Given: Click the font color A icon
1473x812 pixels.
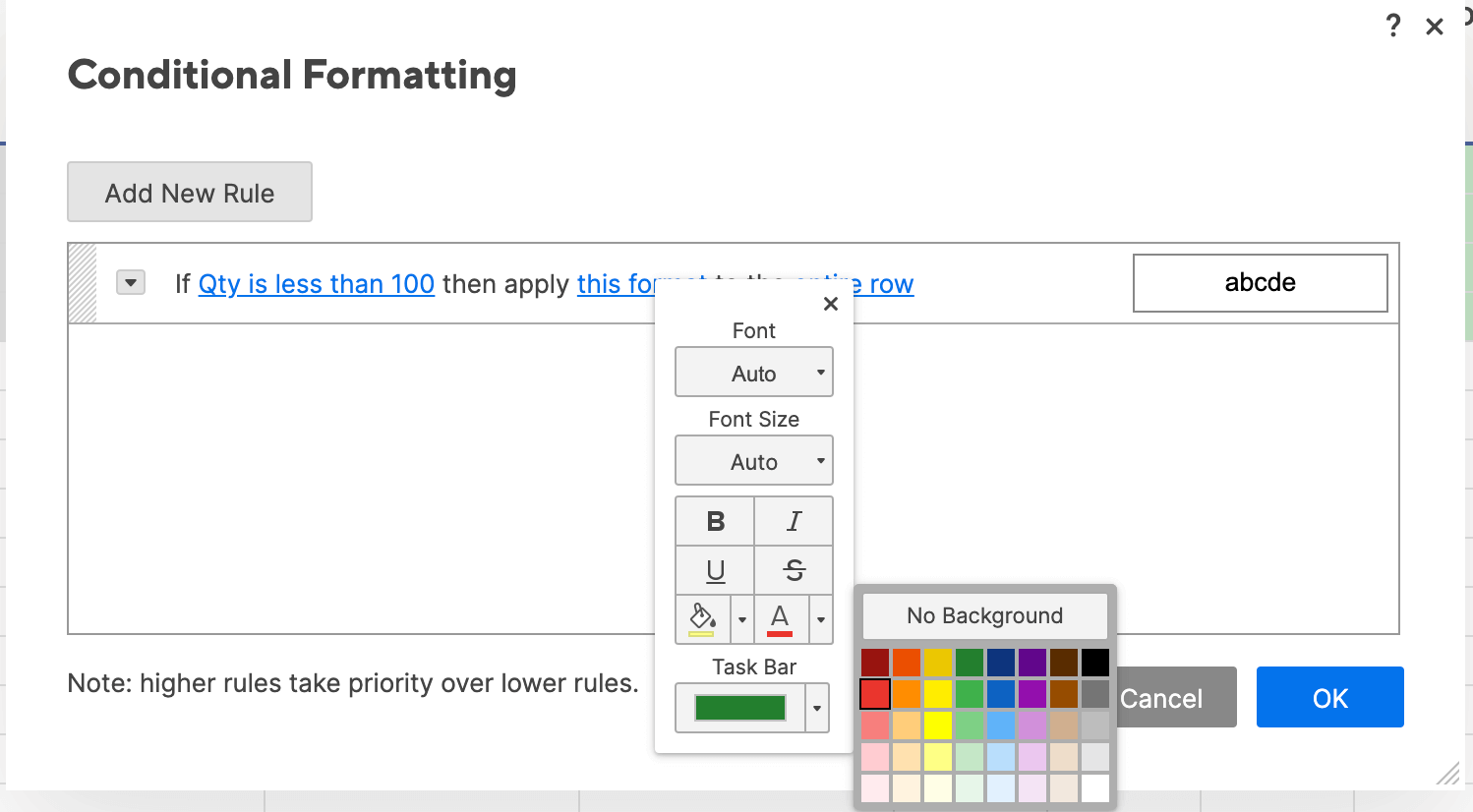Looking at the screenshot, I should (x=780, y=619).
